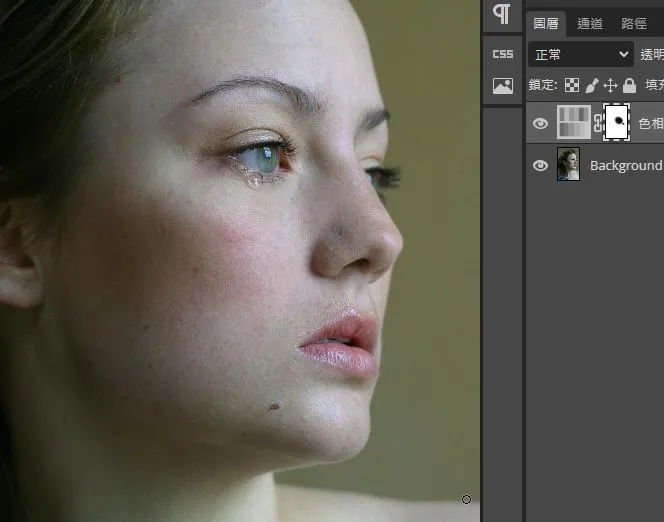The width and height of the screenshot is (664, 522).
Task: Open the CSS panel icon
Action: (502, 54)
